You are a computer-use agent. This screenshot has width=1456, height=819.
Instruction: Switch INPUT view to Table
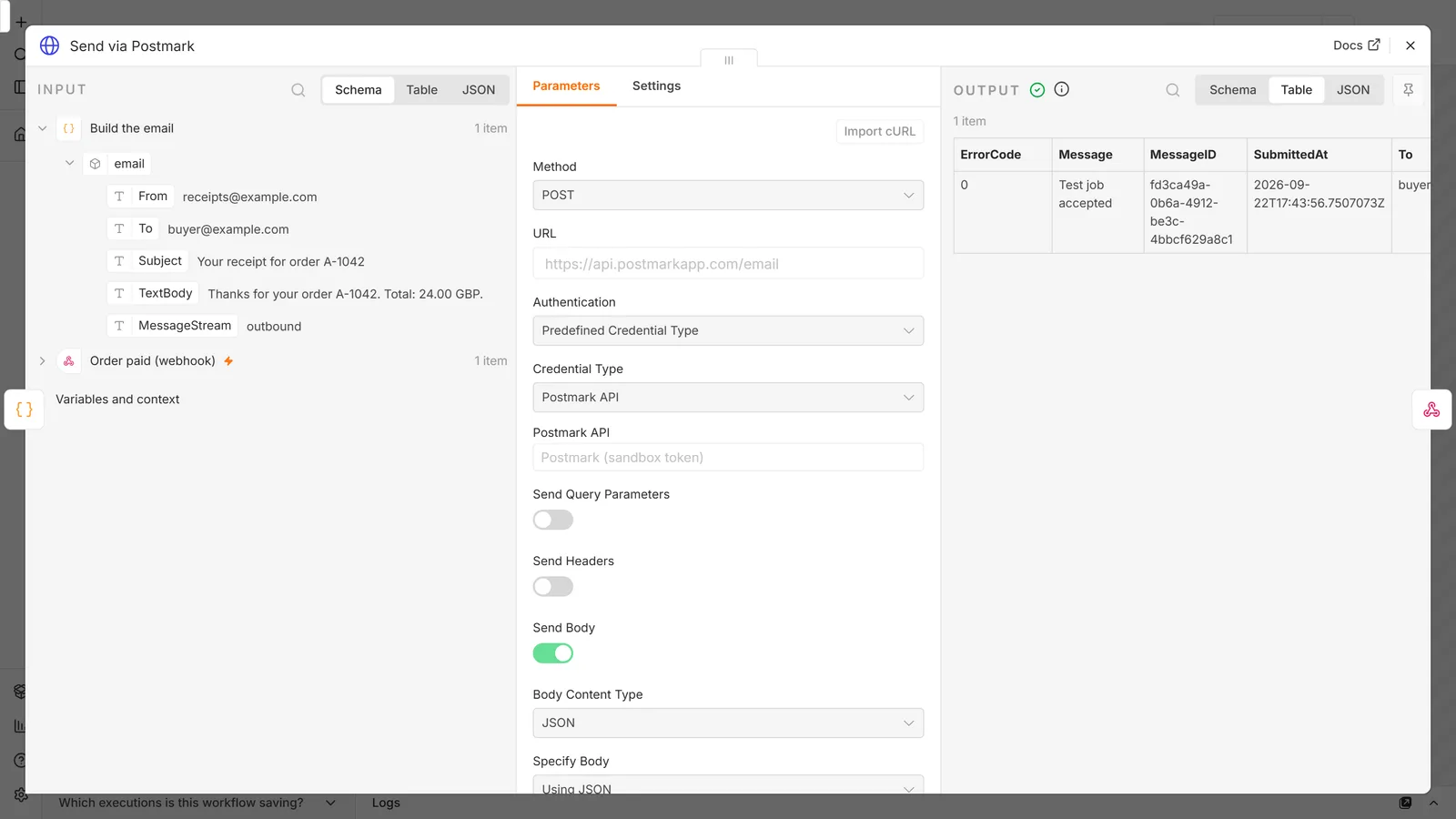421,90
